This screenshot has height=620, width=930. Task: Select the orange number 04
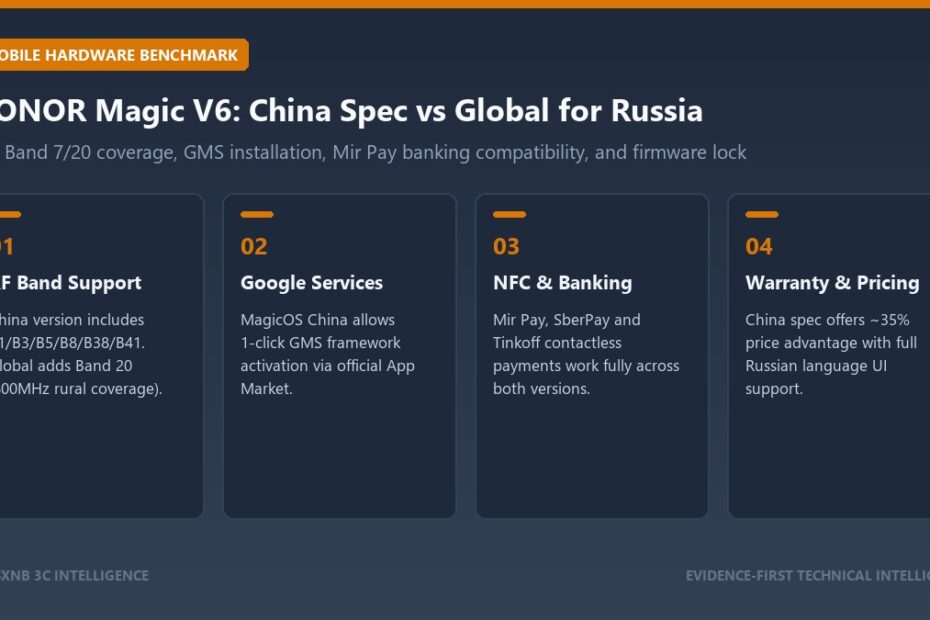(x=759, y=246)
